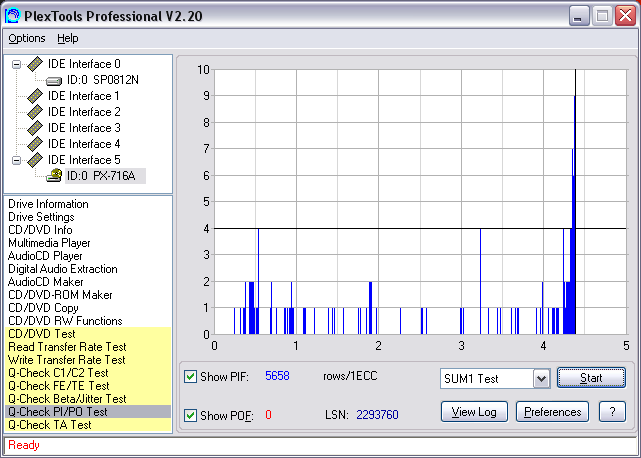Screen dimensions: 641x458
Task: Click the View Log button
Action: pos(474,412)
